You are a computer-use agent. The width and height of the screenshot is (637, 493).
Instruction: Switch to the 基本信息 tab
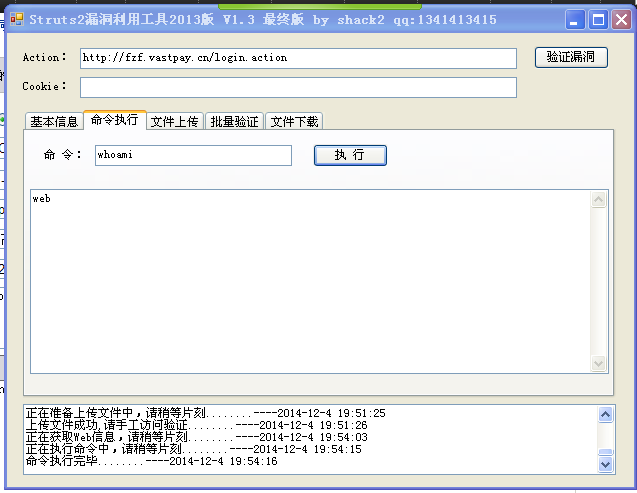54,121
